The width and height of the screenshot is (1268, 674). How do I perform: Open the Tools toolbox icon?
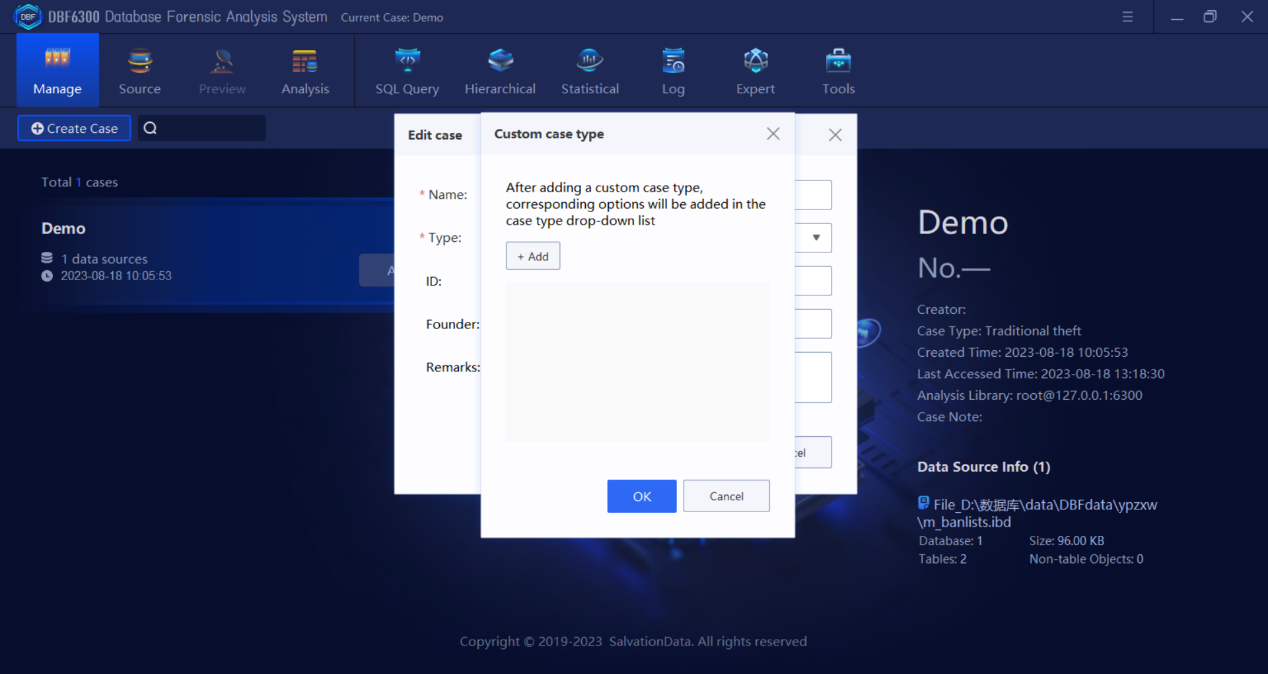click(838, 62)
